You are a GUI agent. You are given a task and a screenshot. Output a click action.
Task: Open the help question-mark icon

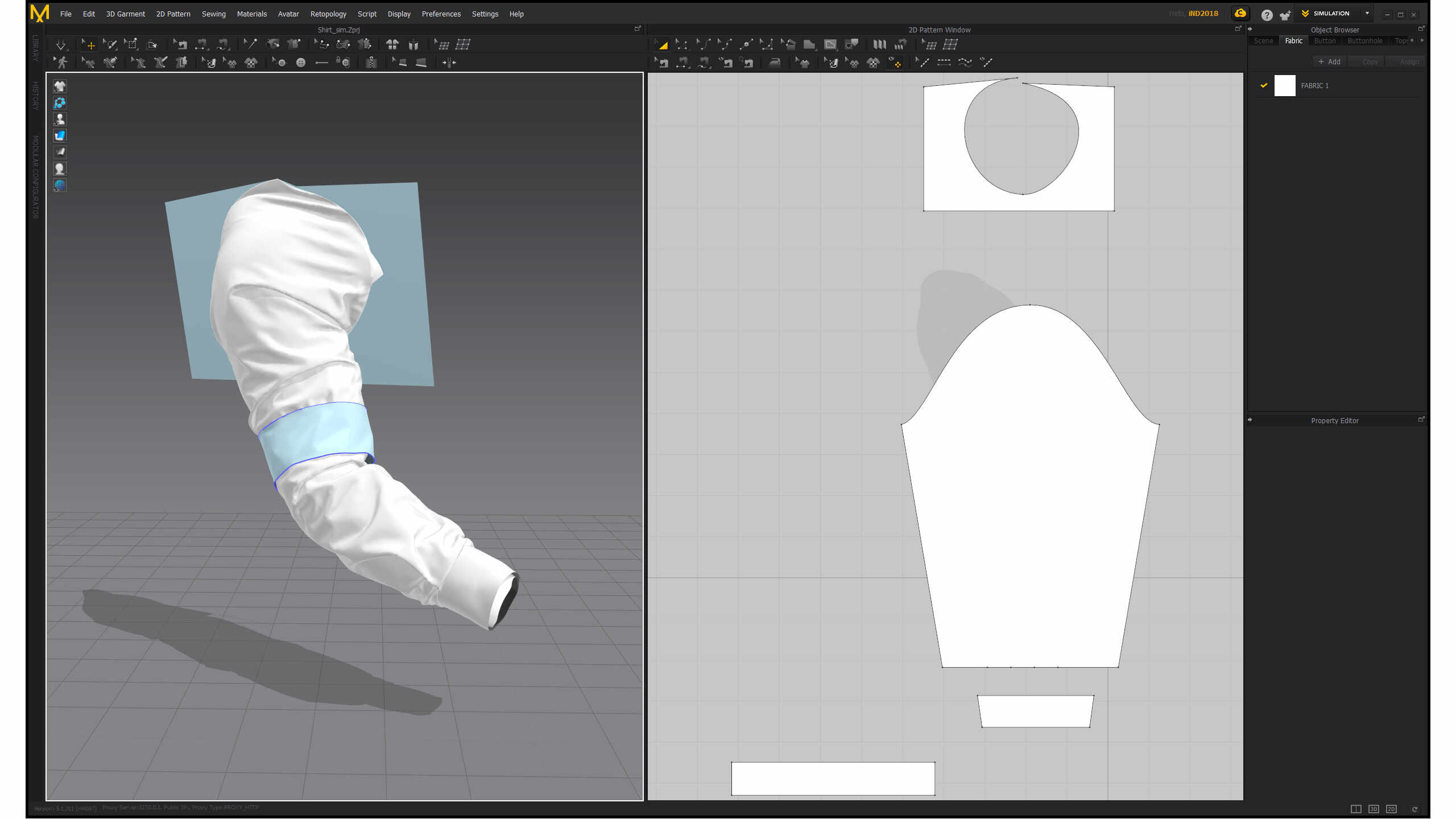[x=1267, y=15]
